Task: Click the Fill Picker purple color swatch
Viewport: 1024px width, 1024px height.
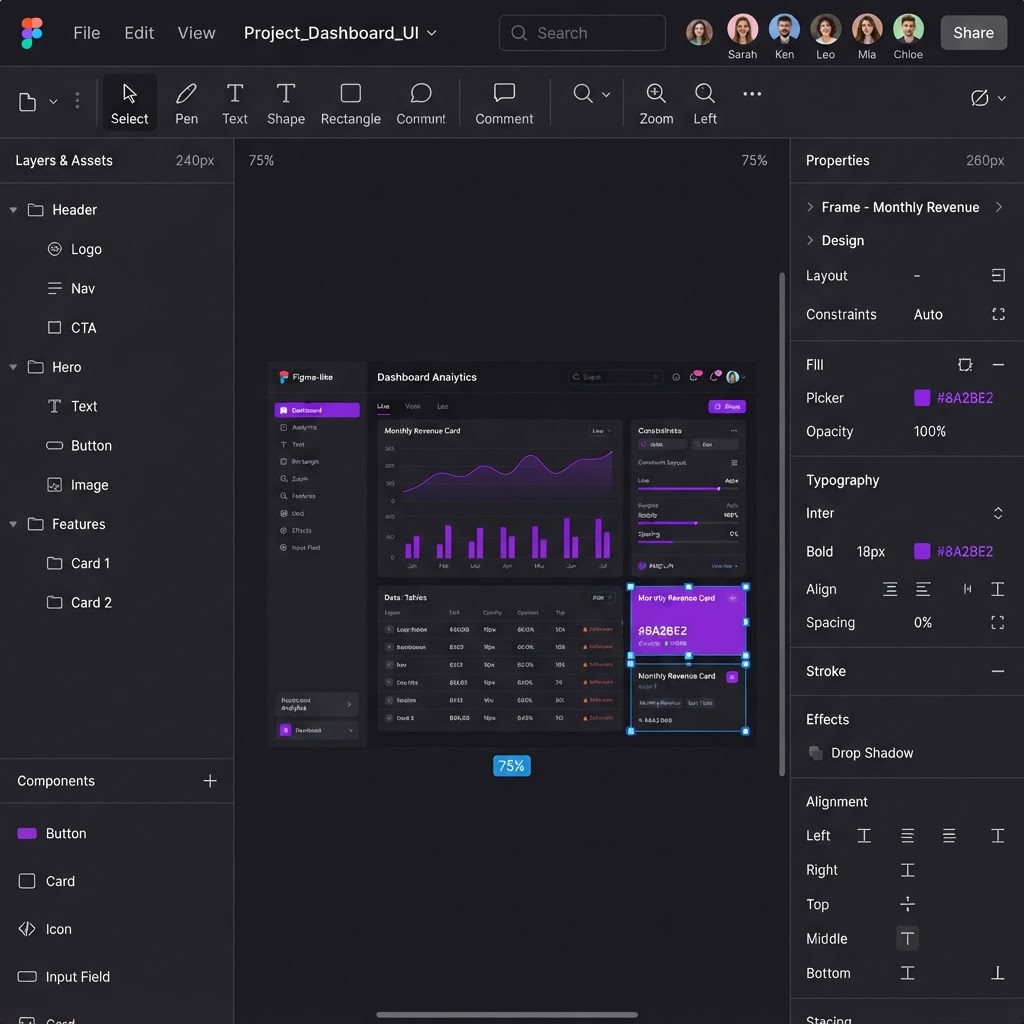Action: [x=921, y=398]
